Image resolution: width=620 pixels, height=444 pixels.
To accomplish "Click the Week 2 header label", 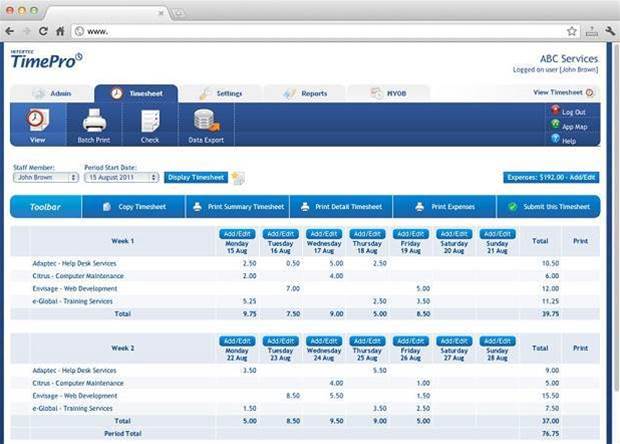I will tap(123, 348).
